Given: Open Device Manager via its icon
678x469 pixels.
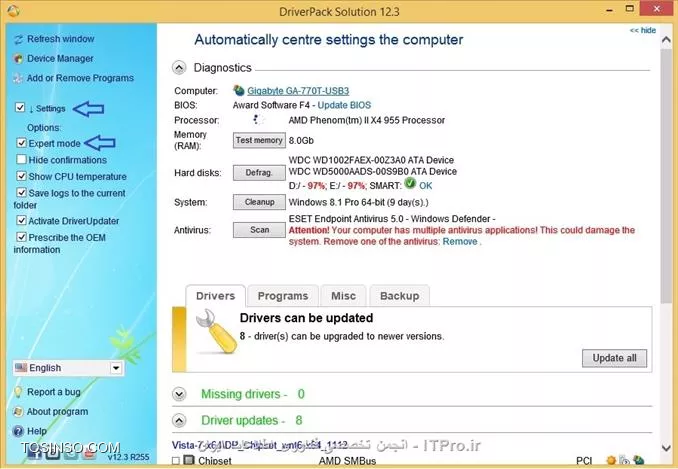Looking at the screenshot, I should click(18, 59).
